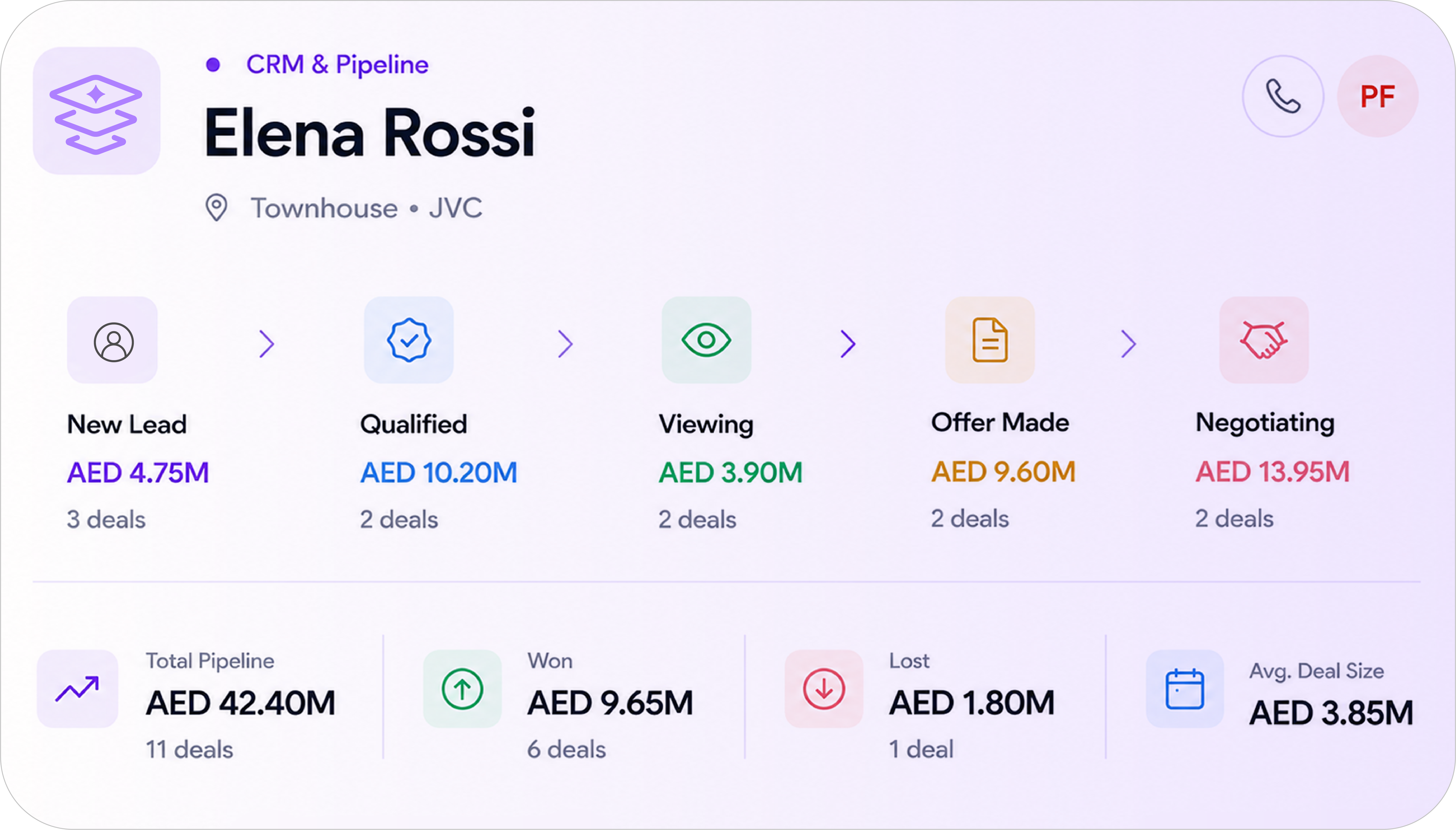Image resolution: width=1456 pixels, height=830 pixels.
Task: Click chevron between New Lead and Qualified
Action: click(x=267, y=344)
